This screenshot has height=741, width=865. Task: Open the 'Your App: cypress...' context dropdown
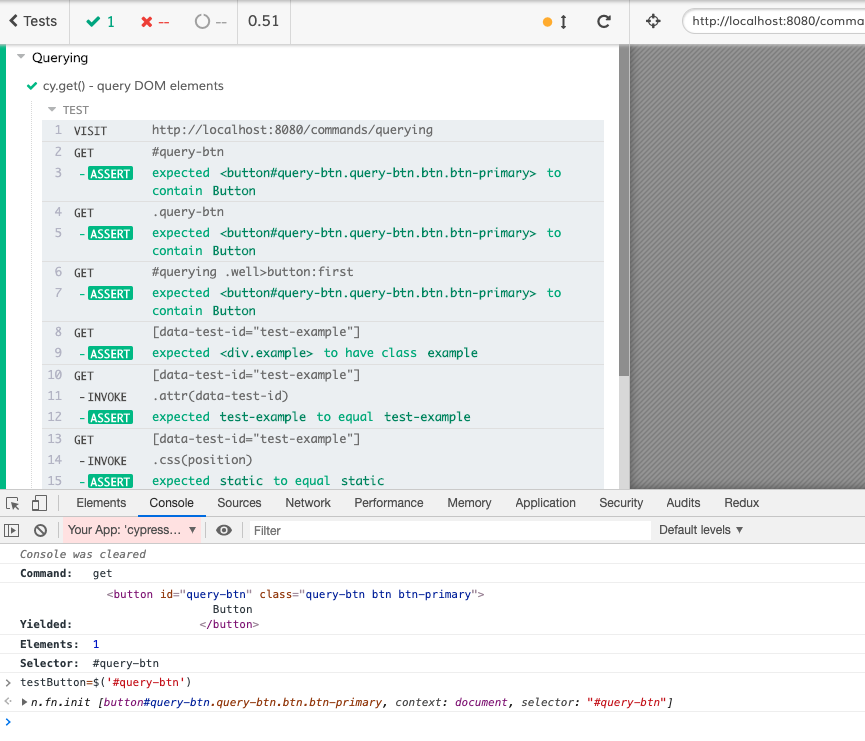point(131,530)
